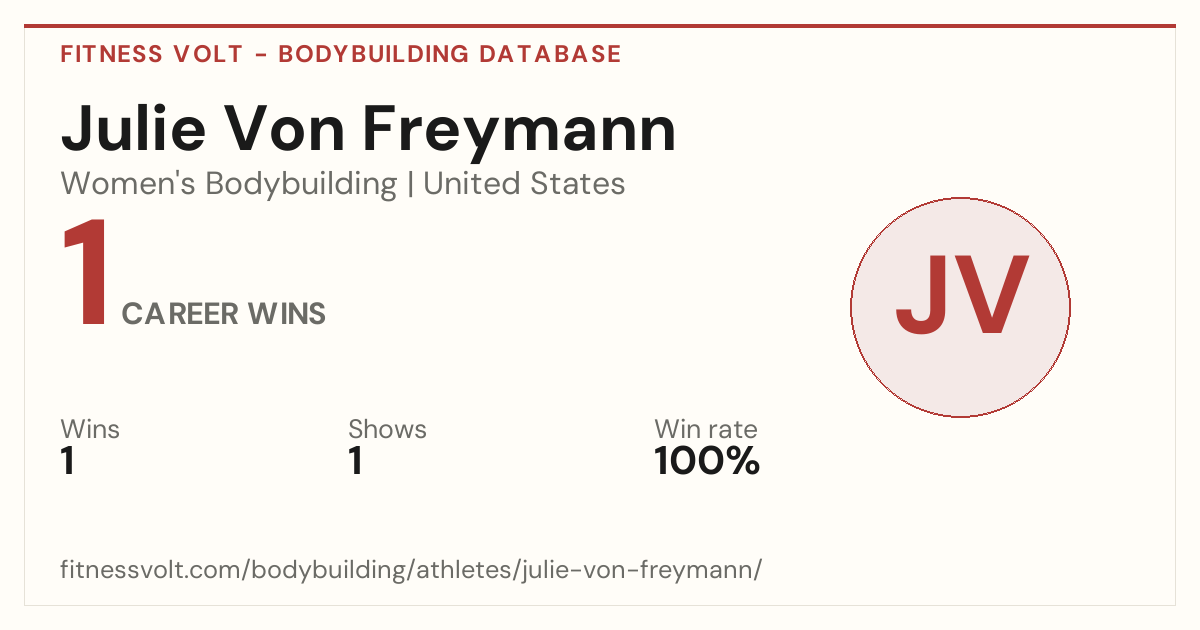Image resolution: width=1200 pixels, height=630 pixels.
Task: Click the 100% win rate value
Action: pyautogui.click(x=707, y=462)
